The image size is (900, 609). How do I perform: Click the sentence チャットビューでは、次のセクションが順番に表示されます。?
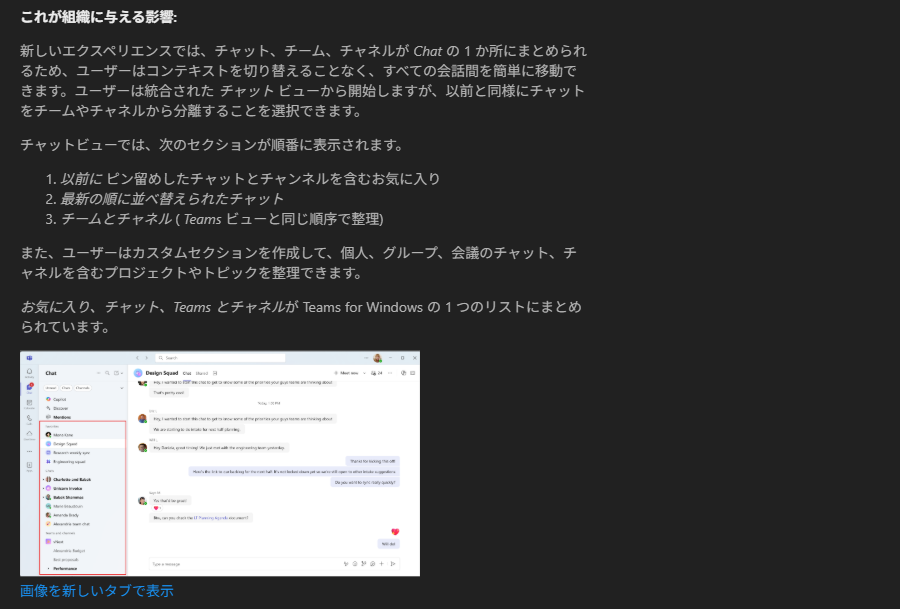tap(214, 145)
